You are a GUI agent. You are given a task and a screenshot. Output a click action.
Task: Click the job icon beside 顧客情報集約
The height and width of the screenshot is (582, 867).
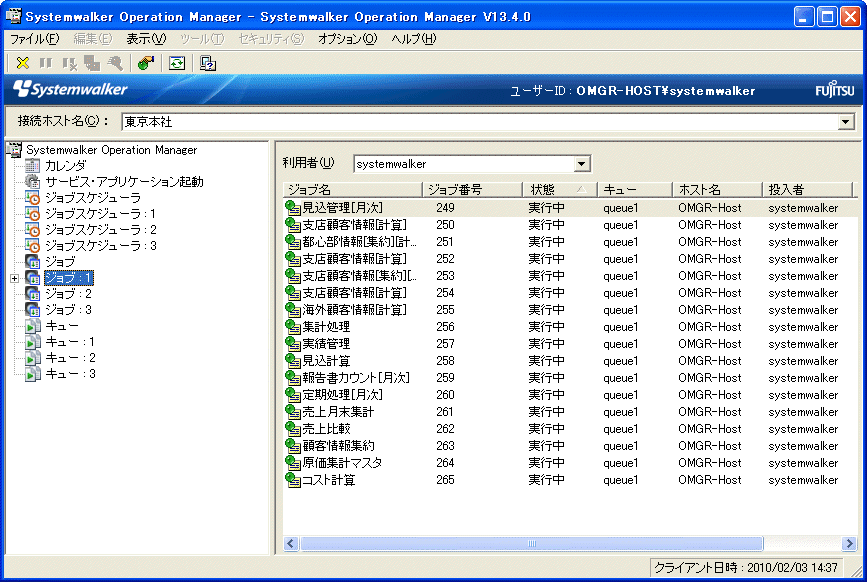click(293, 445)
